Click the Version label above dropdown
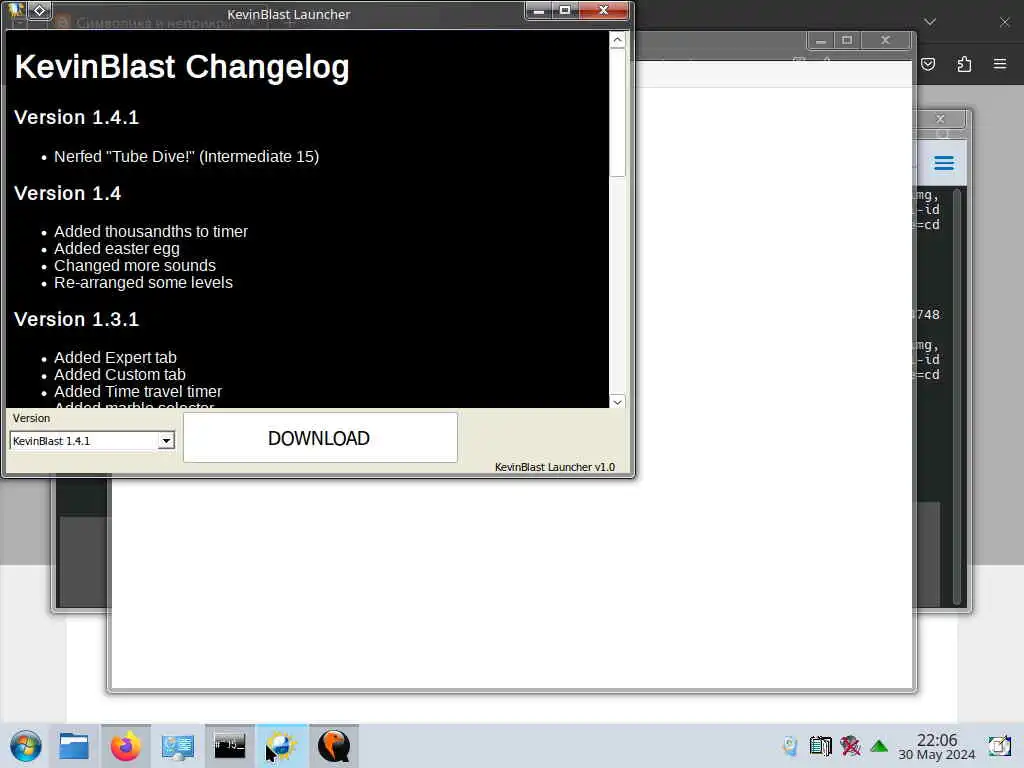The height and width of the screenshot is (768, 1024). click(x=31, y=418)
